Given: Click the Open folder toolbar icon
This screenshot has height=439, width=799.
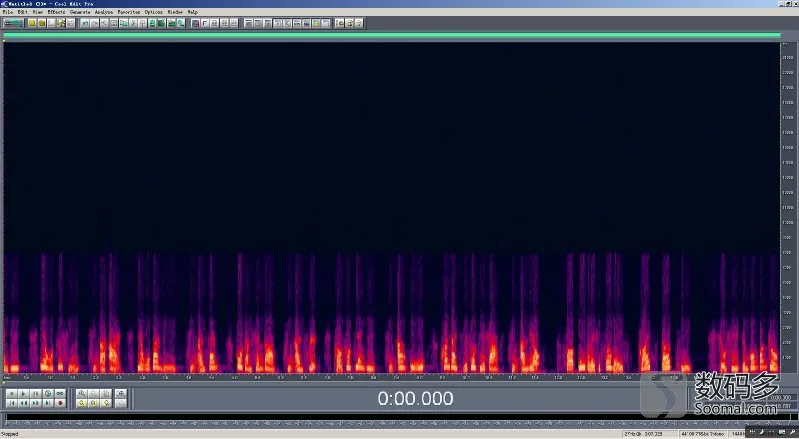Looking at the screenshot, I should coord(42,23).
